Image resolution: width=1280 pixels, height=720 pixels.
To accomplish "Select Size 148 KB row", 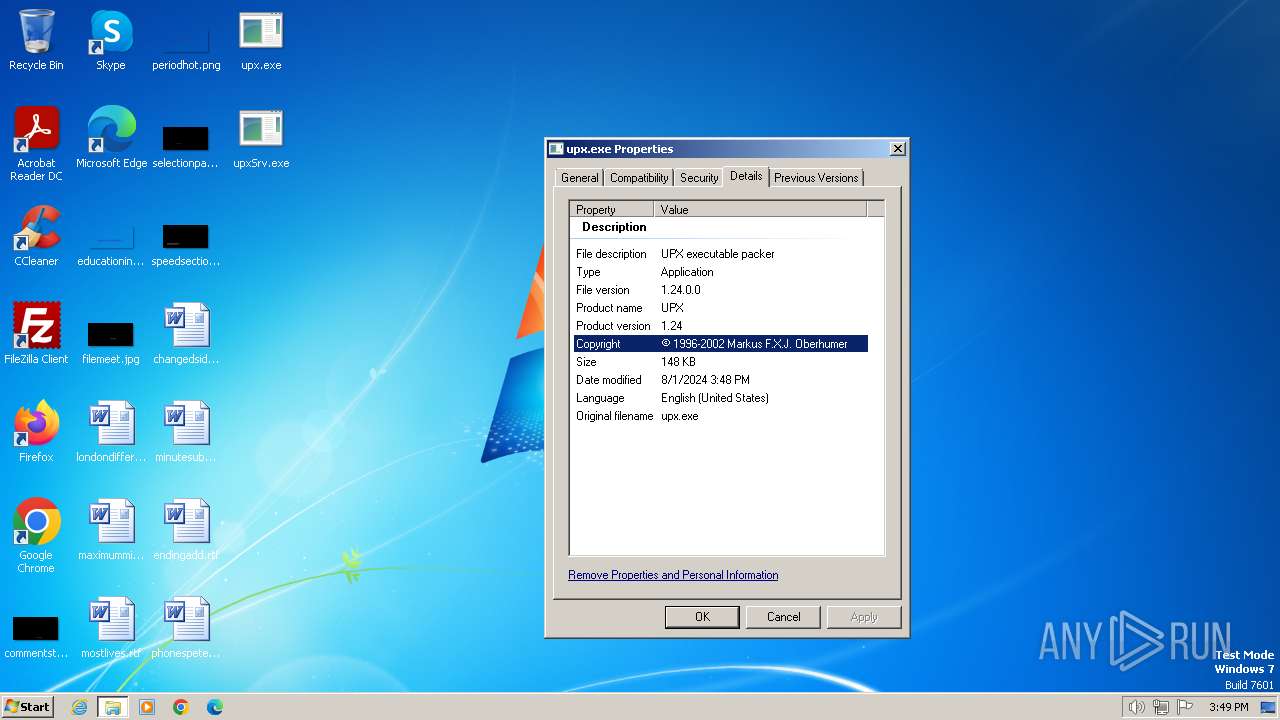I will [x=721, y=362].
